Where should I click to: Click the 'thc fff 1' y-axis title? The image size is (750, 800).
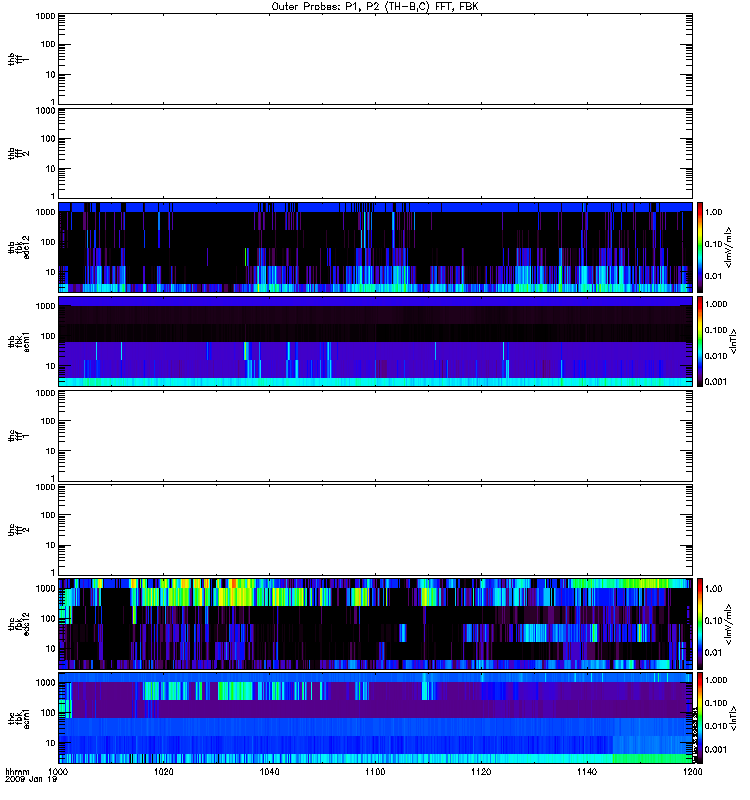[x=19, y=436]
